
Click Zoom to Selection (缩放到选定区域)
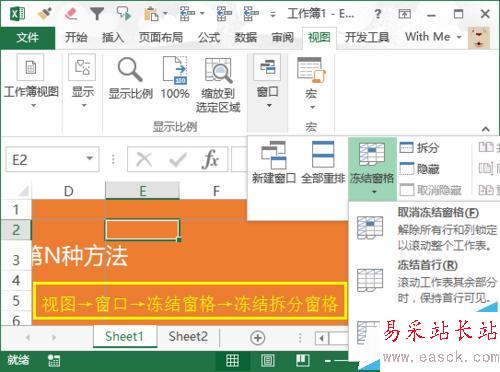pos(218,85)
